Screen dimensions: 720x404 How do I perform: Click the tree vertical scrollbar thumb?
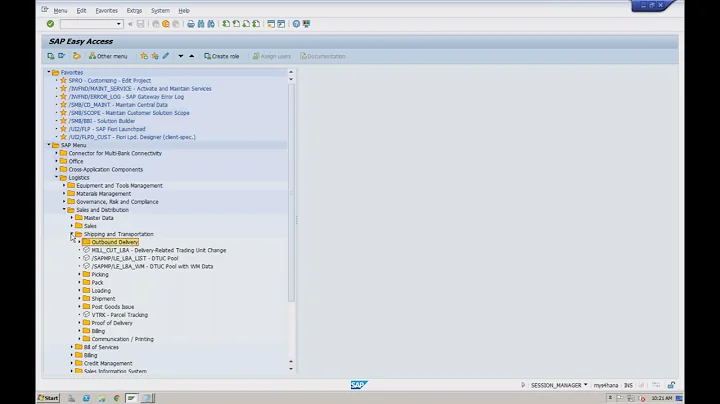coord(291,193)
